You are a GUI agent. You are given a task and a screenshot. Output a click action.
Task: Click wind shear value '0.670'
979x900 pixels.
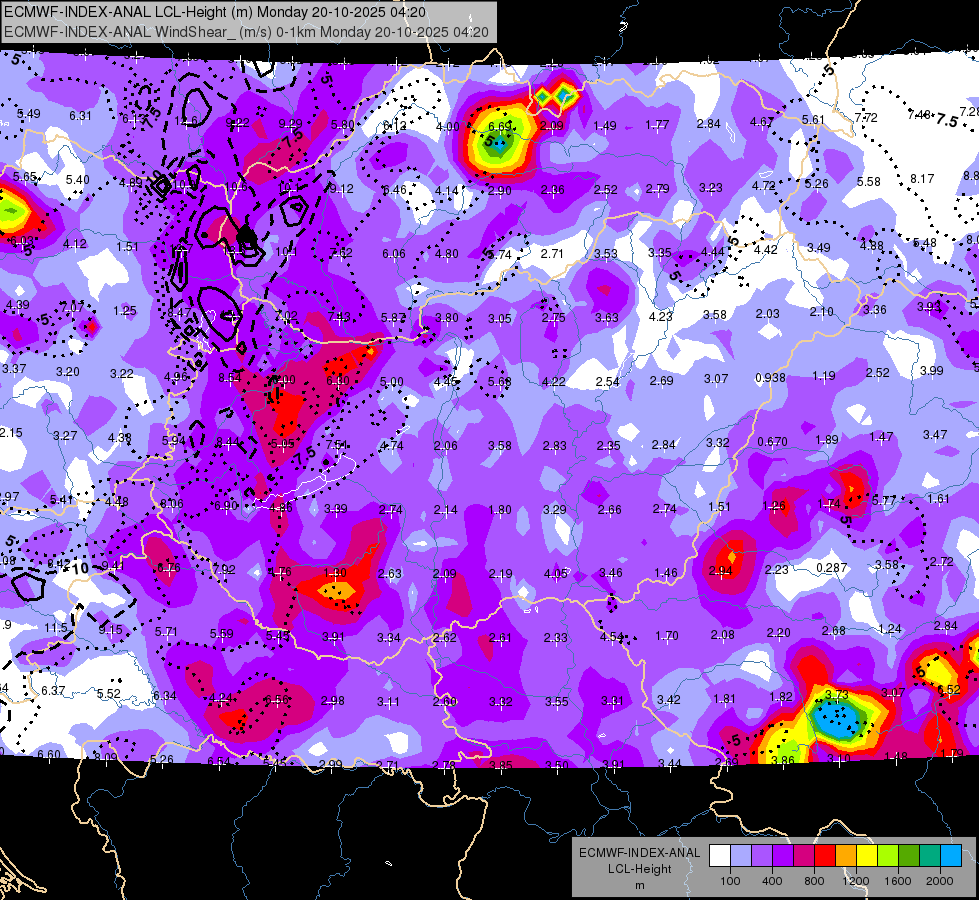(x=772, y=442)
